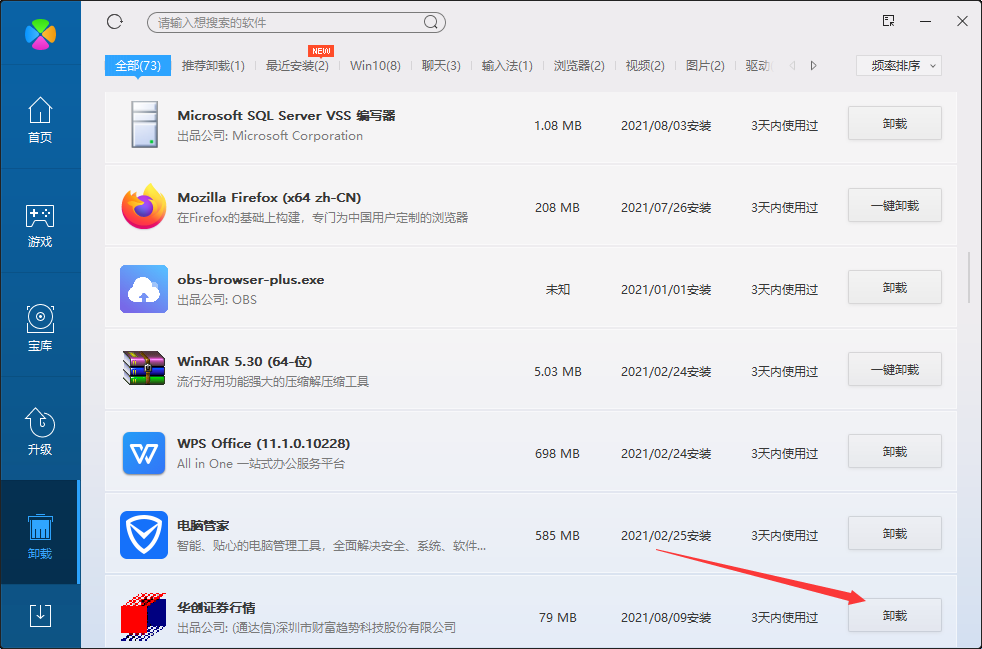
Task: Click the obs-browser-plus cloud icon
Action: click(144, 289)
